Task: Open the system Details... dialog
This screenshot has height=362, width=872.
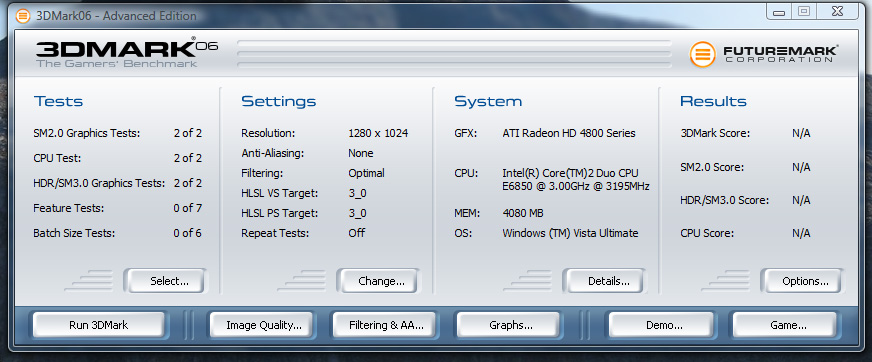Action: (x=604, y=281)
